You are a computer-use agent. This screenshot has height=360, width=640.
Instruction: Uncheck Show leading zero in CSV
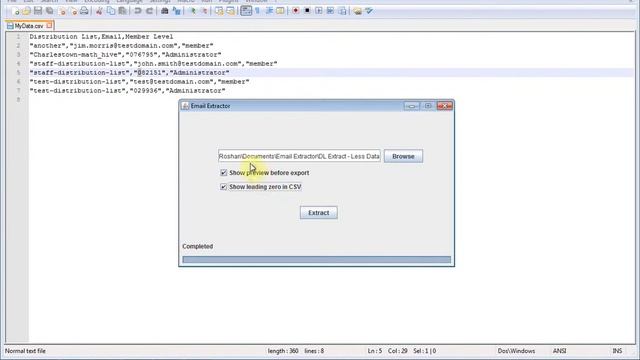(x=223, y=187)
